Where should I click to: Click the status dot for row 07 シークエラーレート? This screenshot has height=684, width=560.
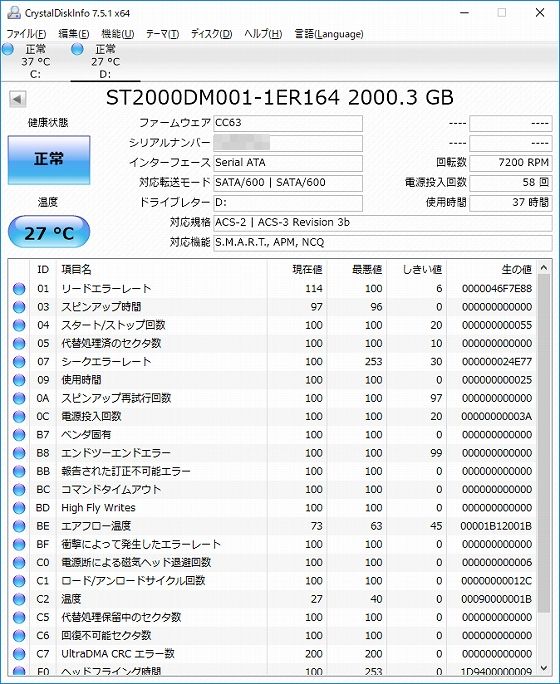tap(19, 362)
